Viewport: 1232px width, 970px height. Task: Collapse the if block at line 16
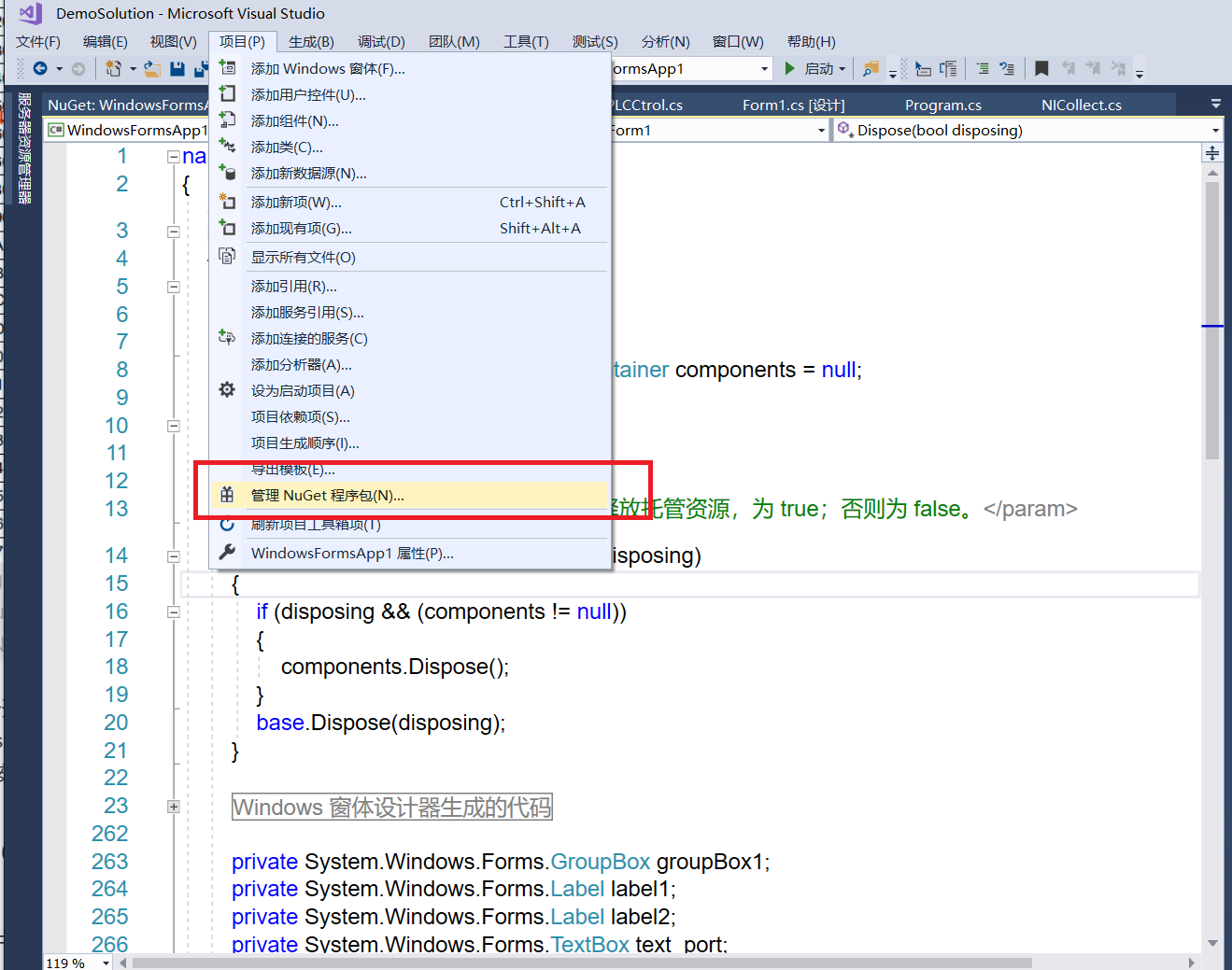click(174, 612)
